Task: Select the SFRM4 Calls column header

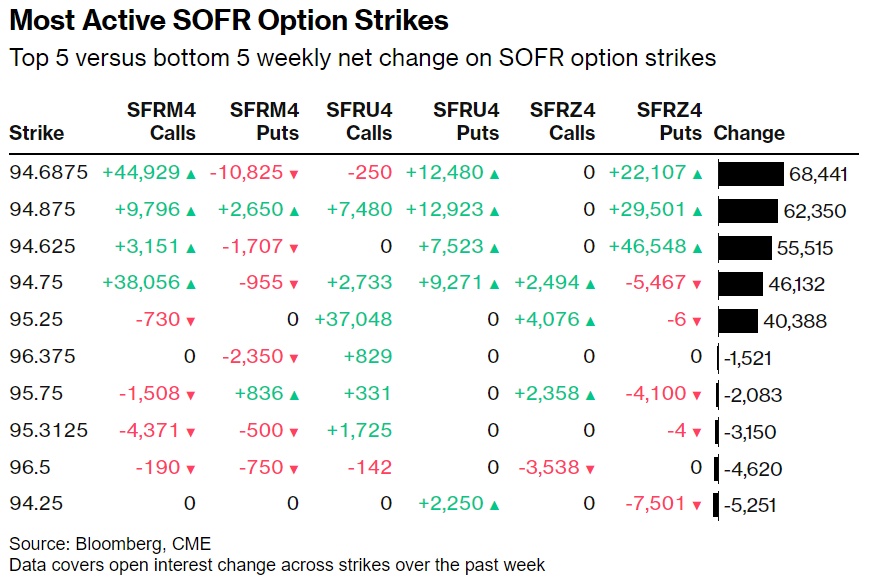Action: [x=160, y=121]
